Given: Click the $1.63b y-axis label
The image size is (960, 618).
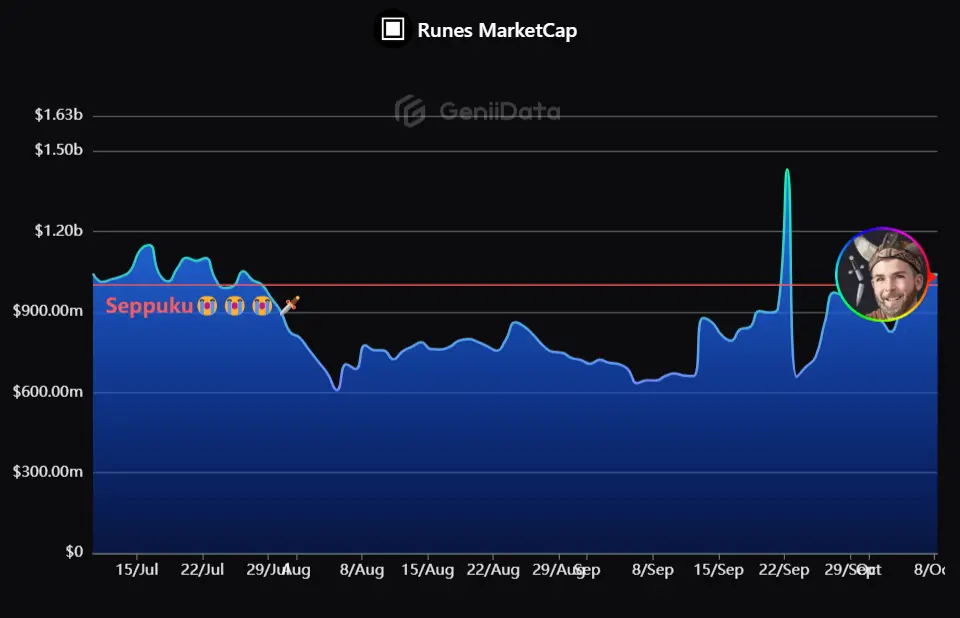Looking at the screenshot, I should [58, 115].
